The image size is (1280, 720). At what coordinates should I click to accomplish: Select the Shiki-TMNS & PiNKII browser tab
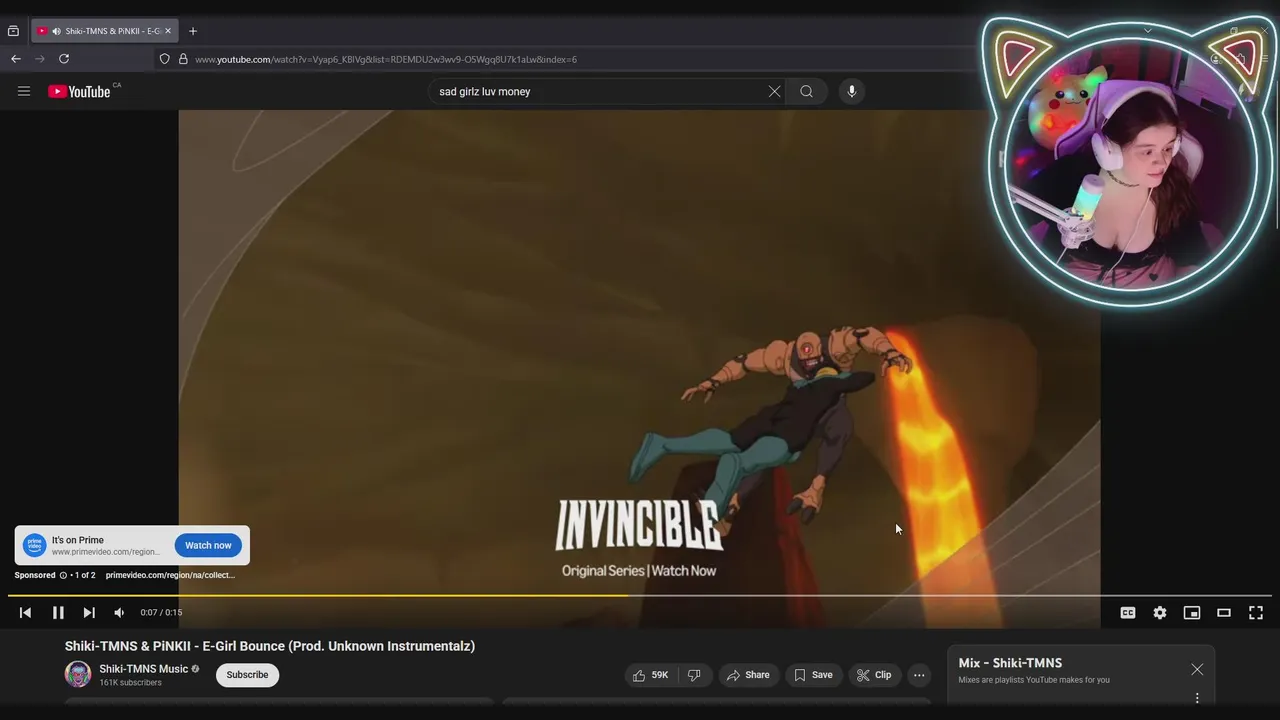click(104, 31)
